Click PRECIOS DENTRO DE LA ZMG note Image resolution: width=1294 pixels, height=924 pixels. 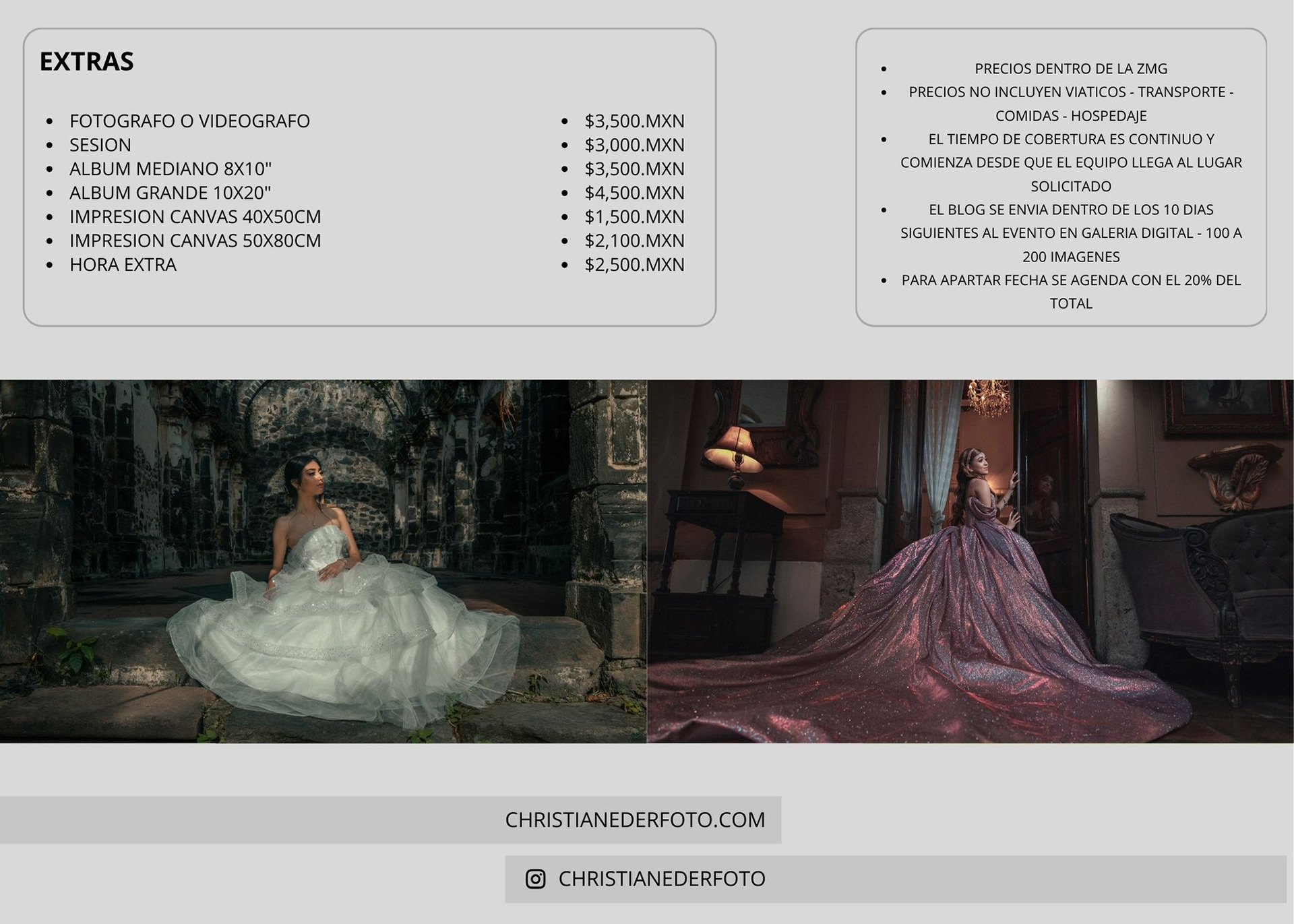point(1070,69)
